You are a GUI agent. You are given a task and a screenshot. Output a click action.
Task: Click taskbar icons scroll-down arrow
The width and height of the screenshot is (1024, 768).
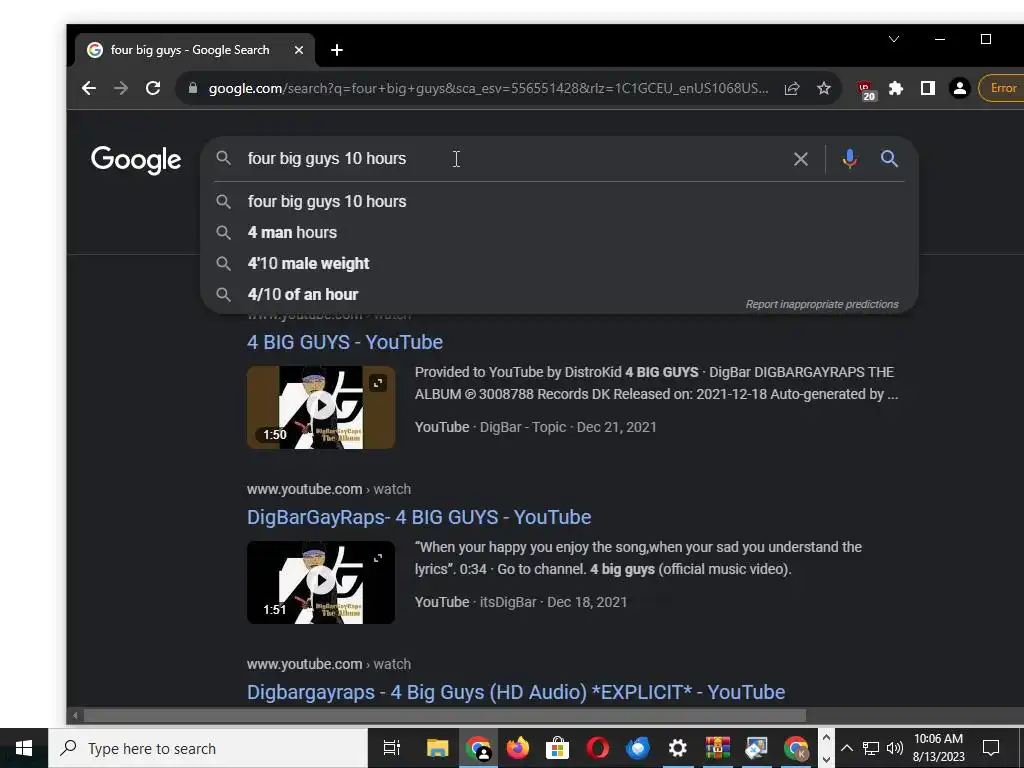[826, 759]
